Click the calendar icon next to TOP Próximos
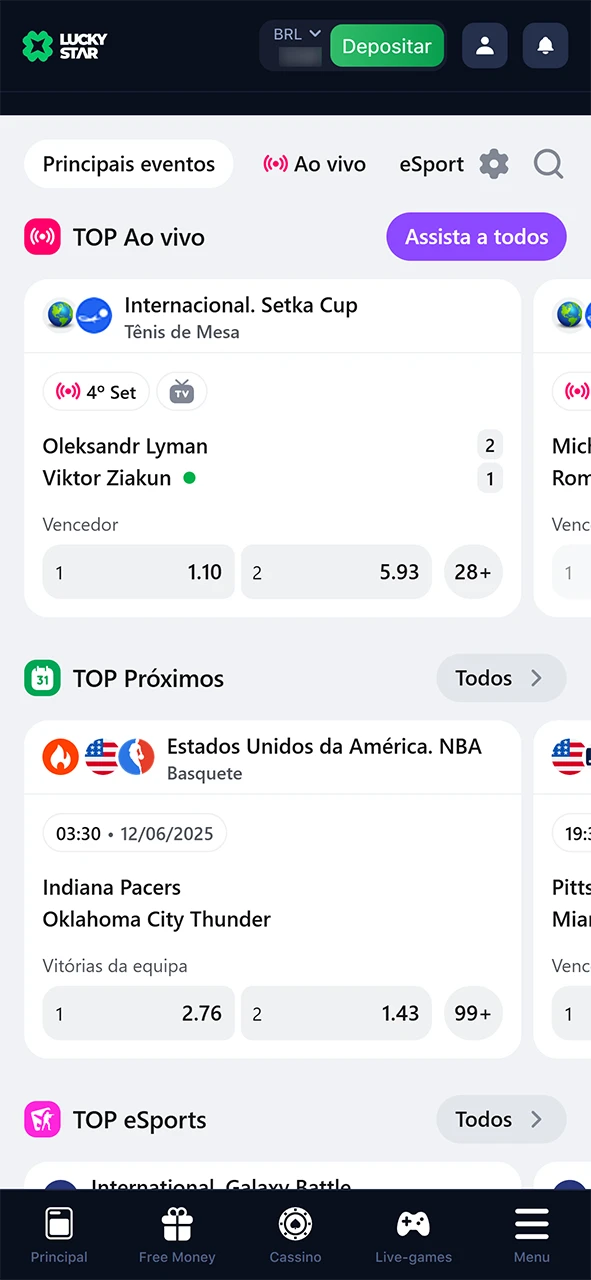The image size is (591, 1280). pyautogui.click(x=42, y=678)
